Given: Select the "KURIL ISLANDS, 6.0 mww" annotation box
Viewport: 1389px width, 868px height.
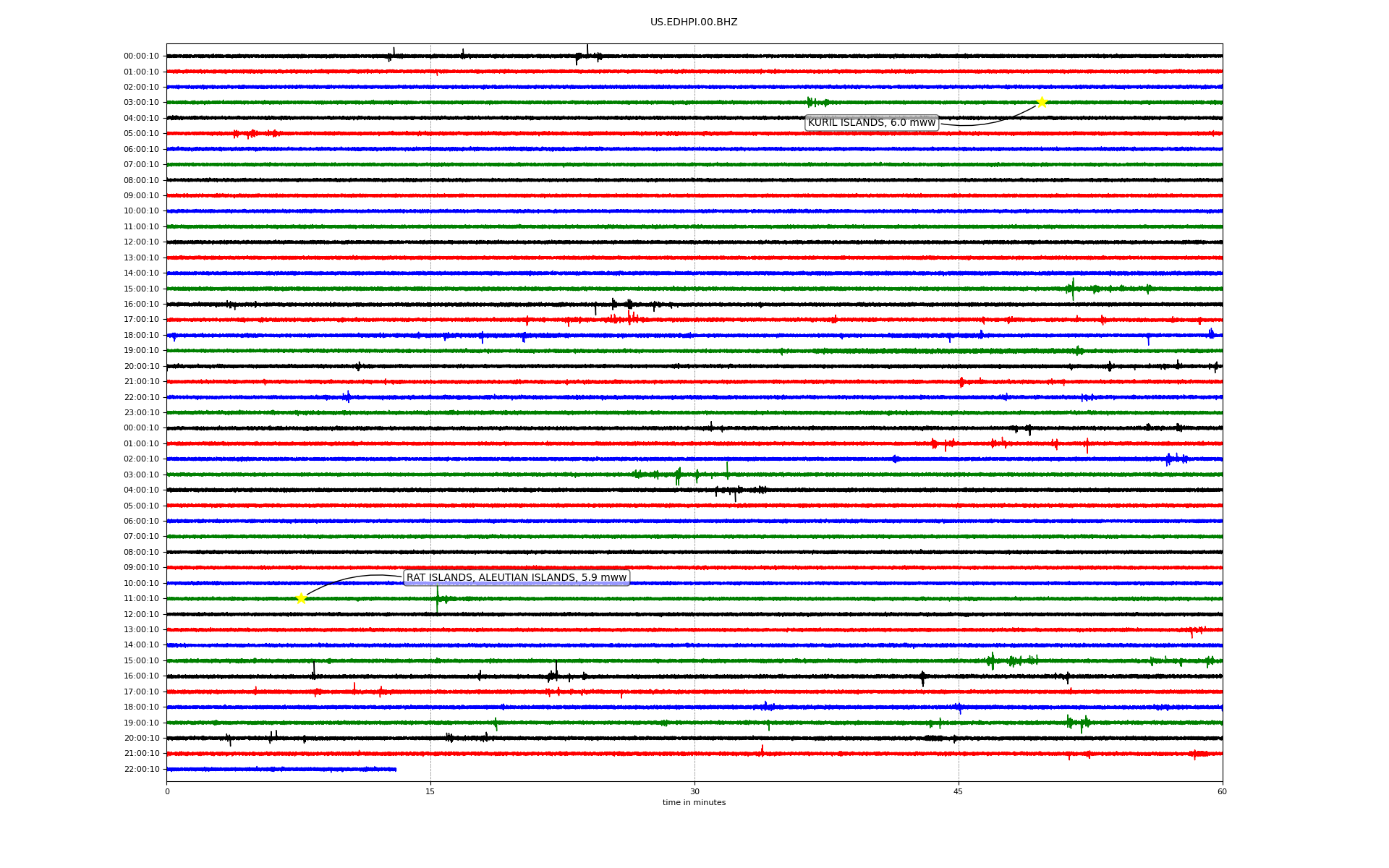Looking at the screenshot, I should click(872, 123).
